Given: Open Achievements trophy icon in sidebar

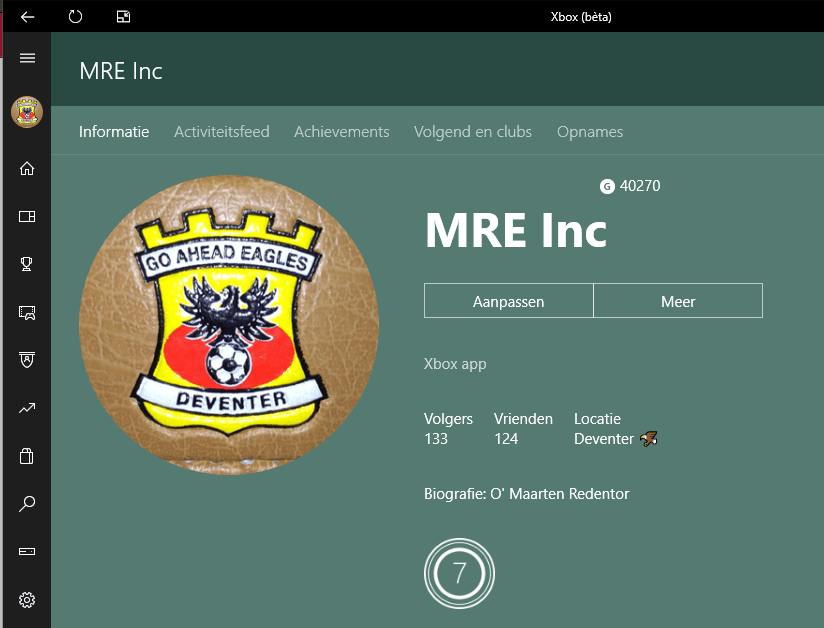Looking at the screenshot, I should coord(27,264).
